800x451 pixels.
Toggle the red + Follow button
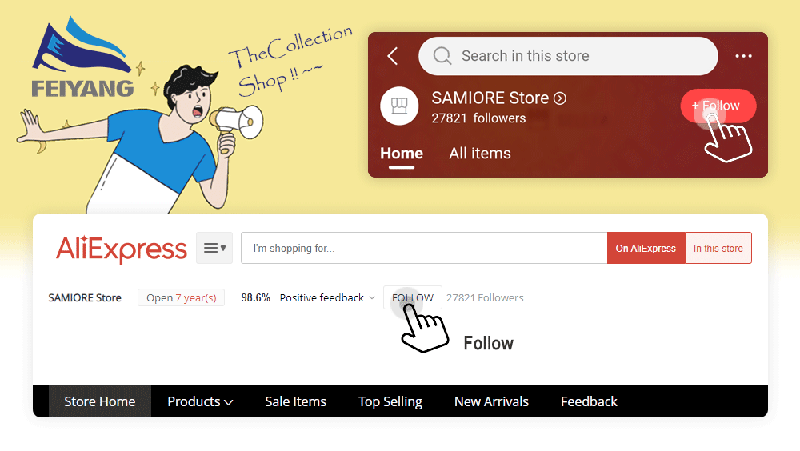coord(718,106)
